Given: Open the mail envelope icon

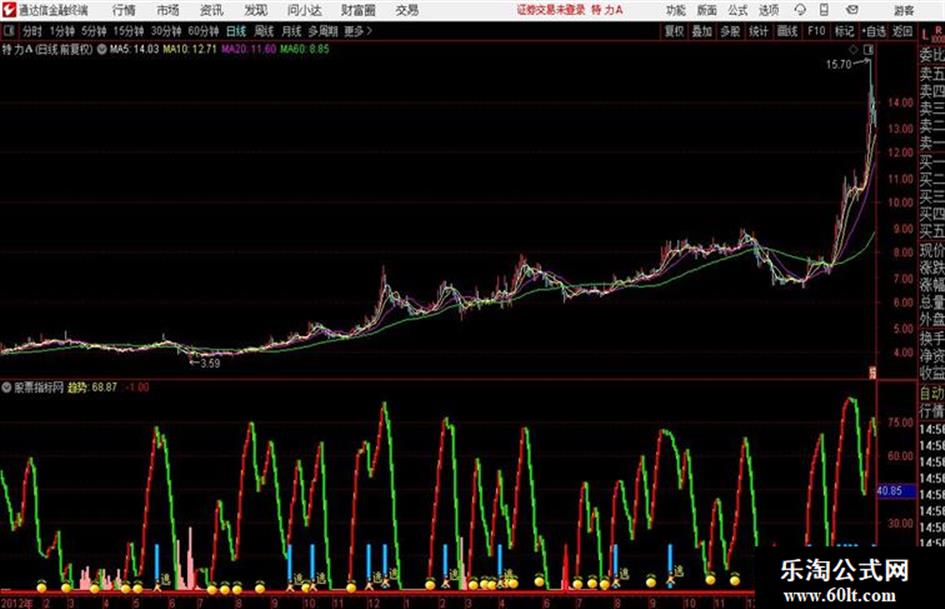Looking at the screenshot, I should [852, 10].
